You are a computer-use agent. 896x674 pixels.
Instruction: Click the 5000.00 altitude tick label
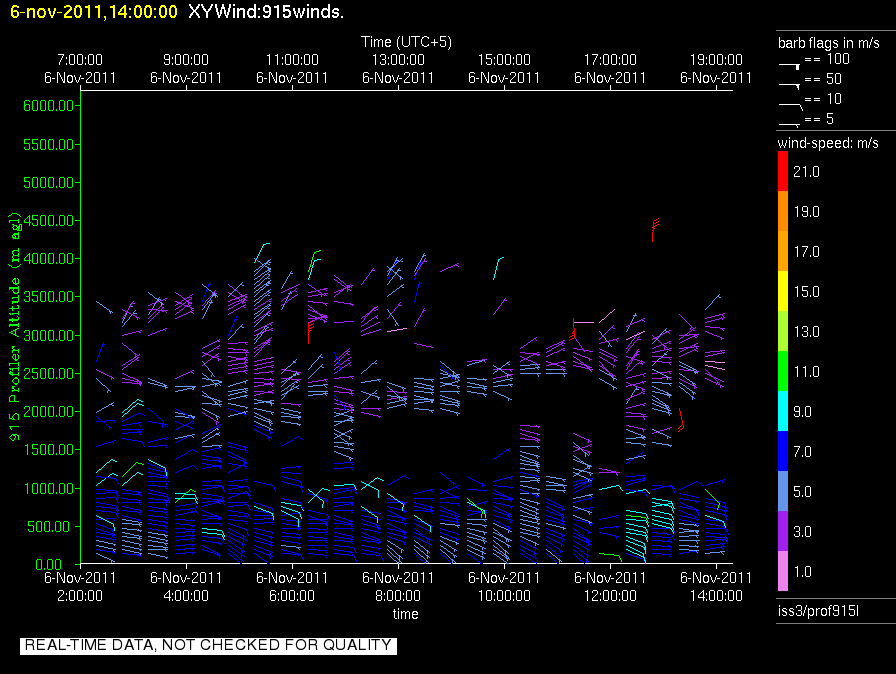(x=49, y=183)
